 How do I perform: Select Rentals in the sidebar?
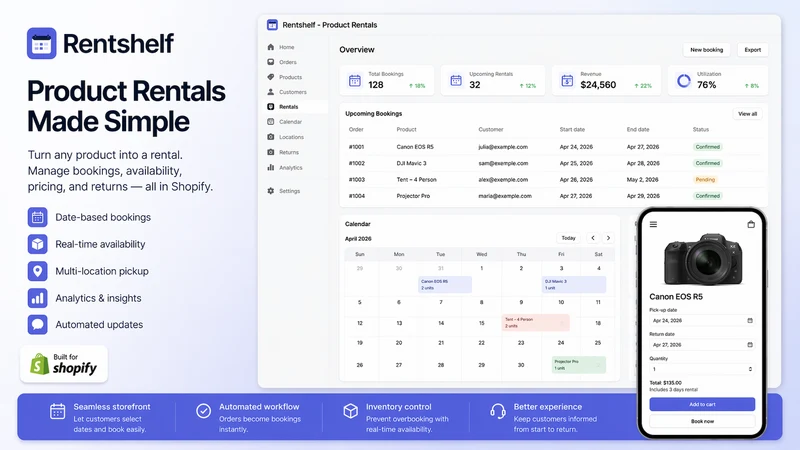(296, 107)
